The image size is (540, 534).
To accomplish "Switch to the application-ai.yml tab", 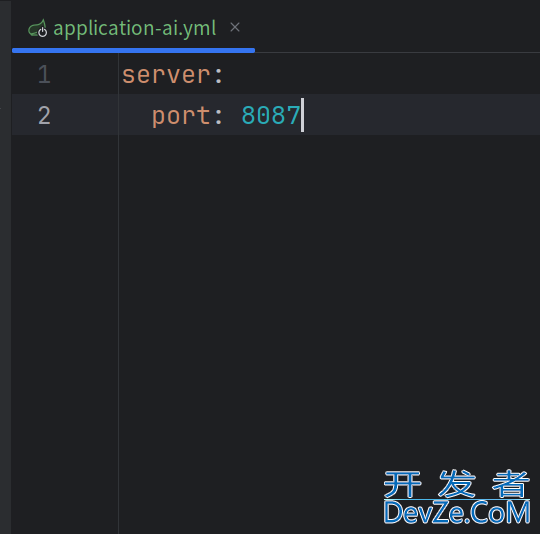I will click(x=135, y=28).
